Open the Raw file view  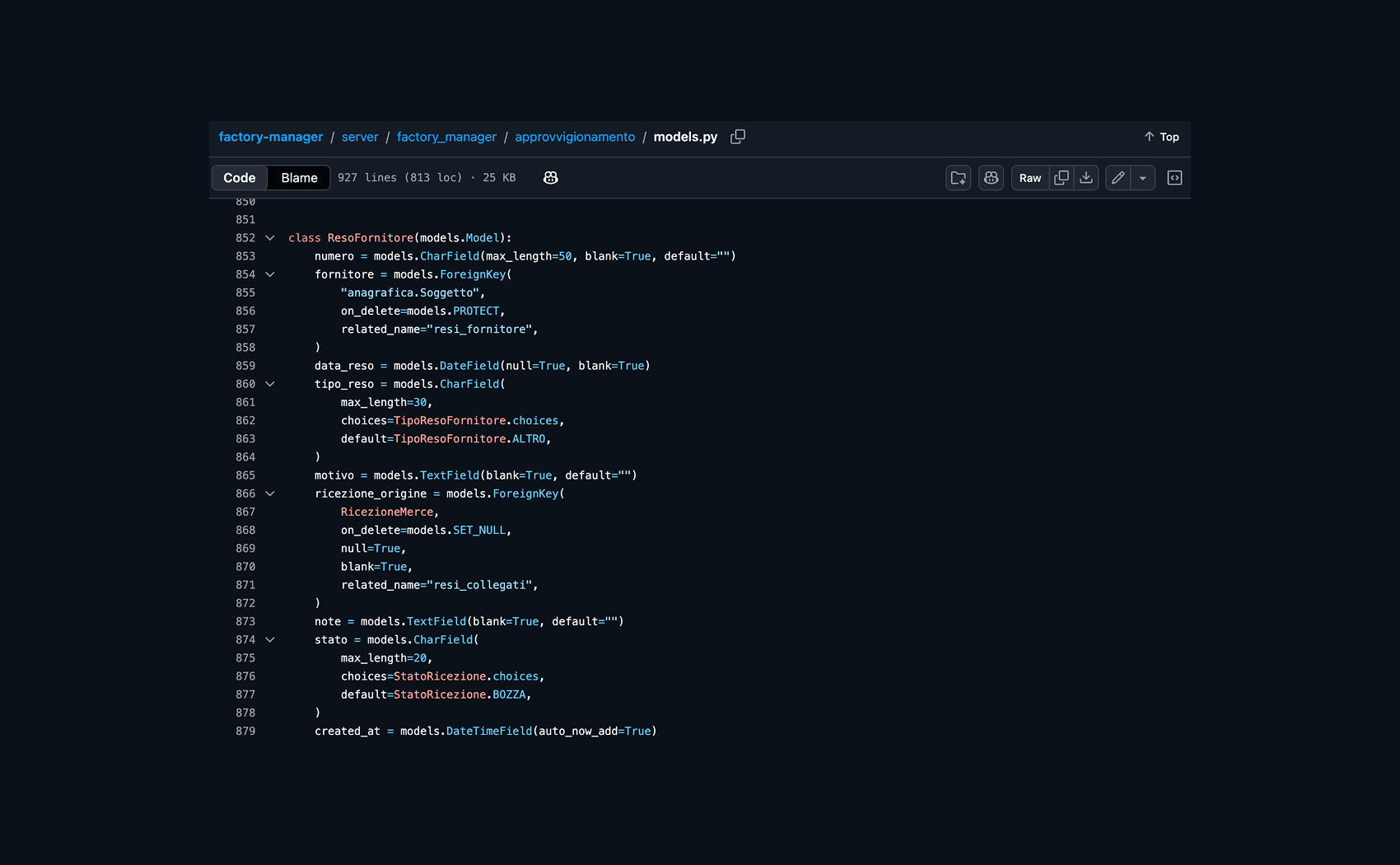coord(1030,178)
